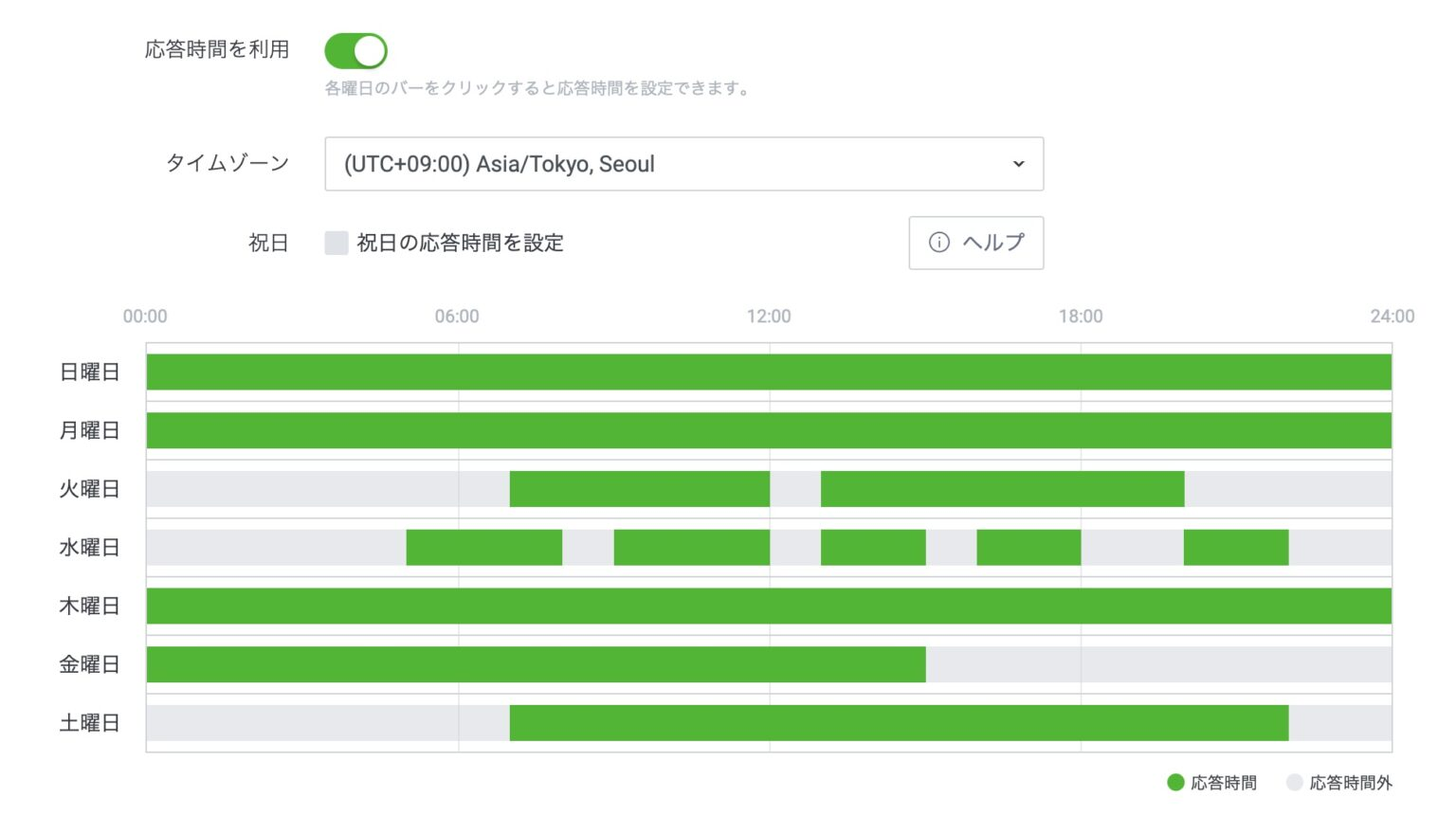The image size is (1456, 834).
Task: Click the 土曜日 green response bar
Action: pyautogui.click(x=899, y=723)
